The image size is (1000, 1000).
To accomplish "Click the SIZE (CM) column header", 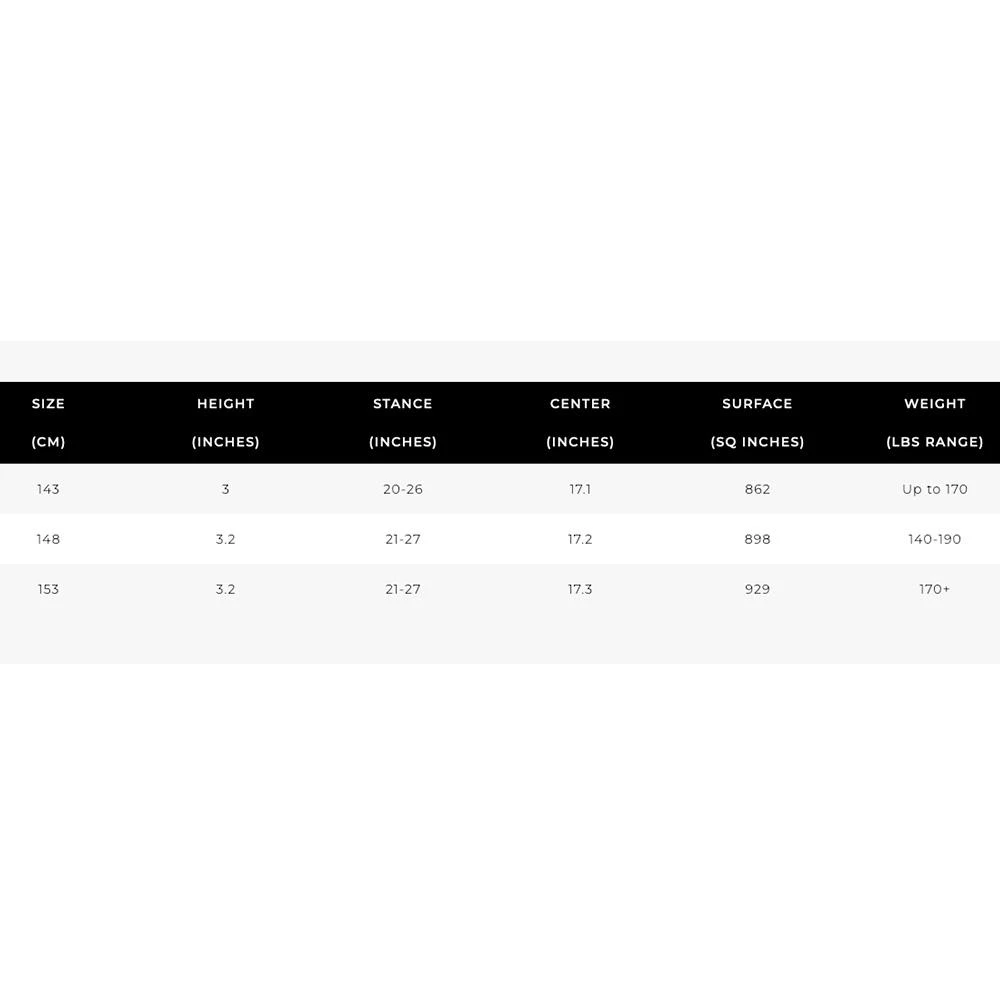I will click(x=48, y=422).
